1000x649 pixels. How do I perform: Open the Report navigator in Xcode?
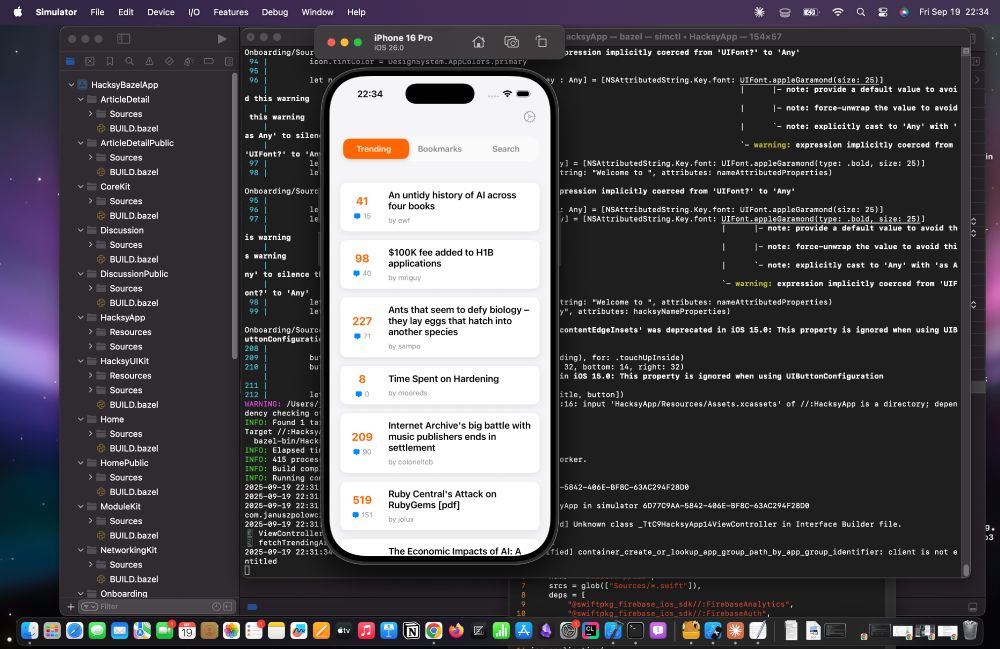[x=228, y=61]
